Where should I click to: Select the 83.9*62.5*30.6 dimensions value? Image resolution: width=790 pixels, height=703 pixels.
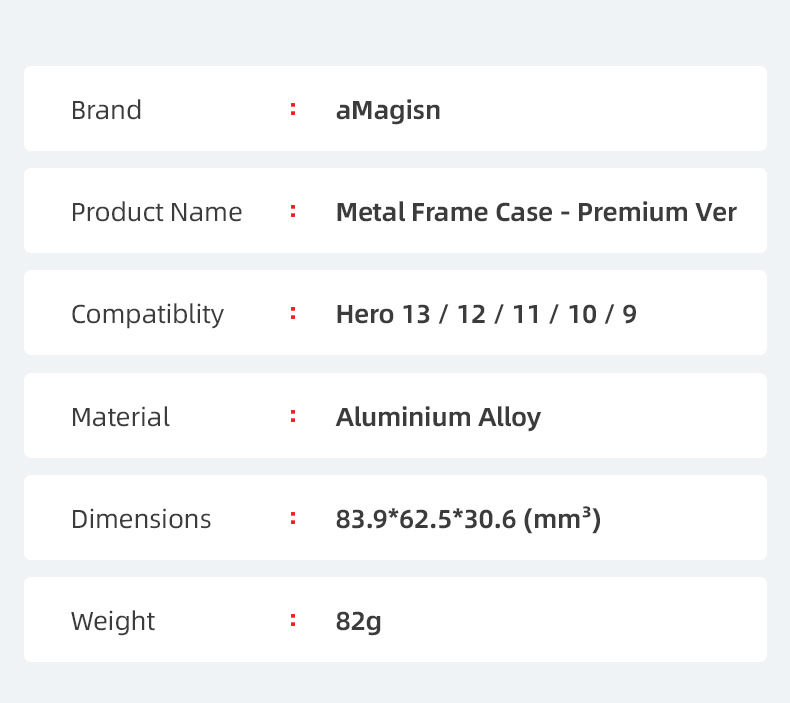click(x=426, y=519)
